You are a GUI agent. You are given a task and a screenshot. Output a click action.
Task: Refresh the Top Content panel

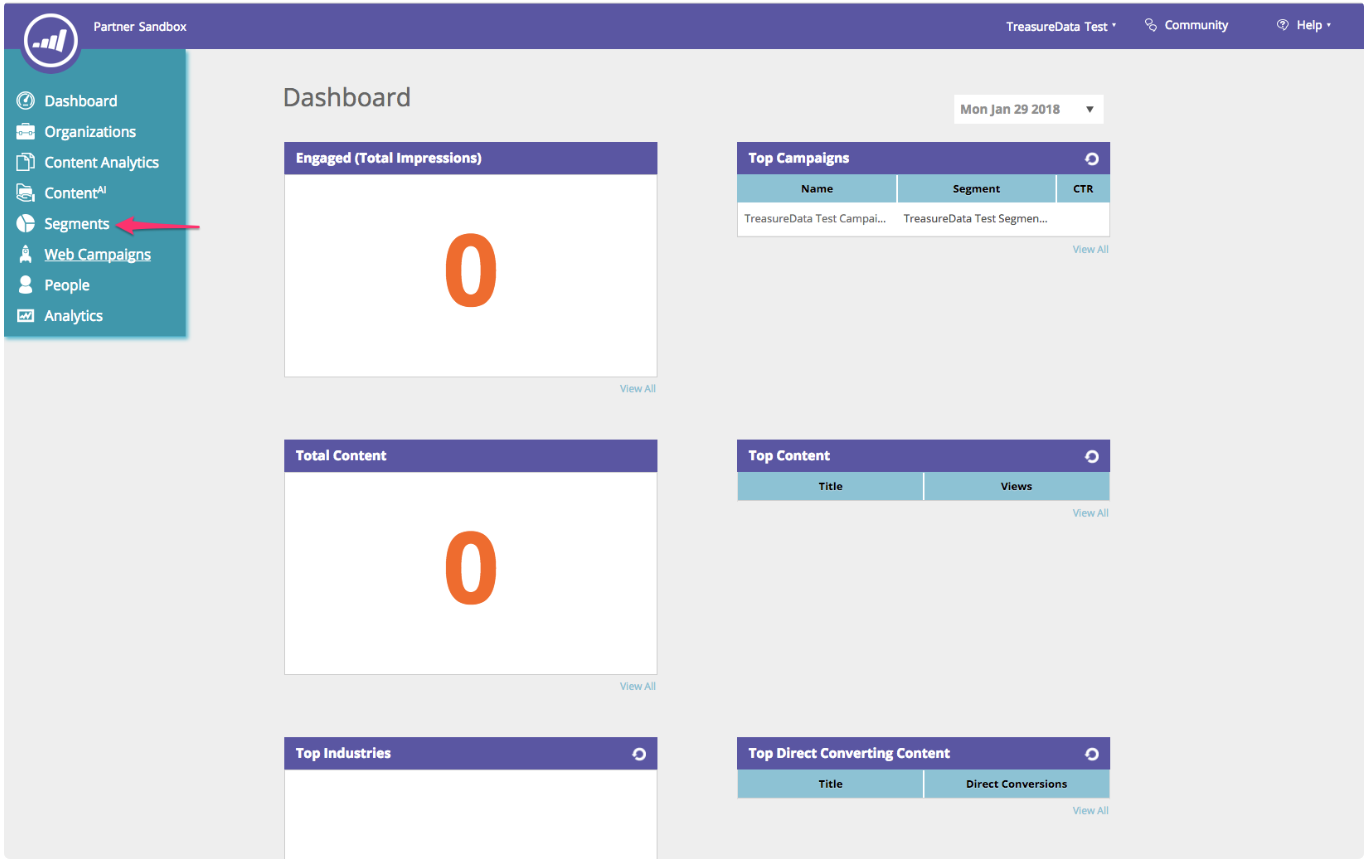click(x=1092, y=456)
